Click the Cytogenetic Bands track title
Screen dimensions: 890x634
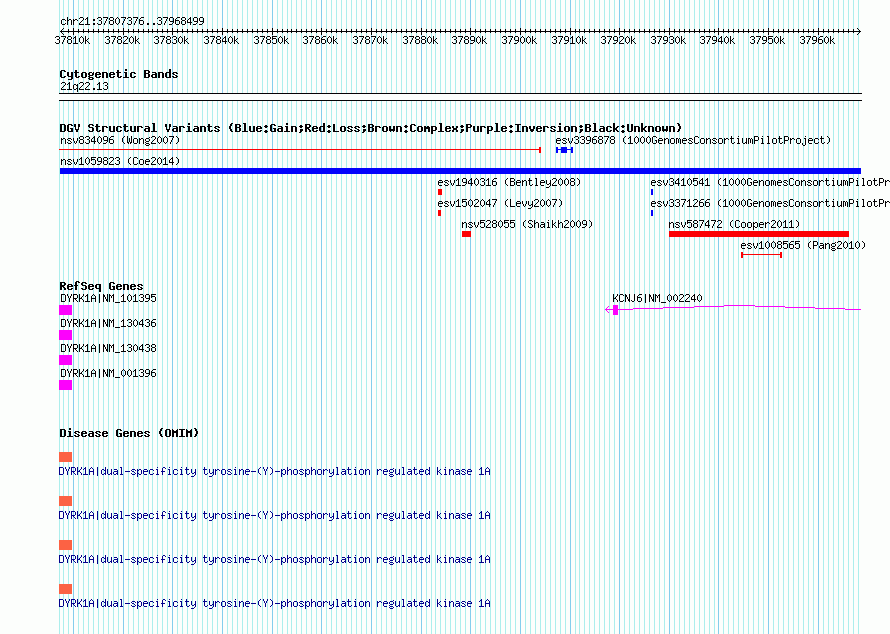pyautogui.click(x=119, y=74)
